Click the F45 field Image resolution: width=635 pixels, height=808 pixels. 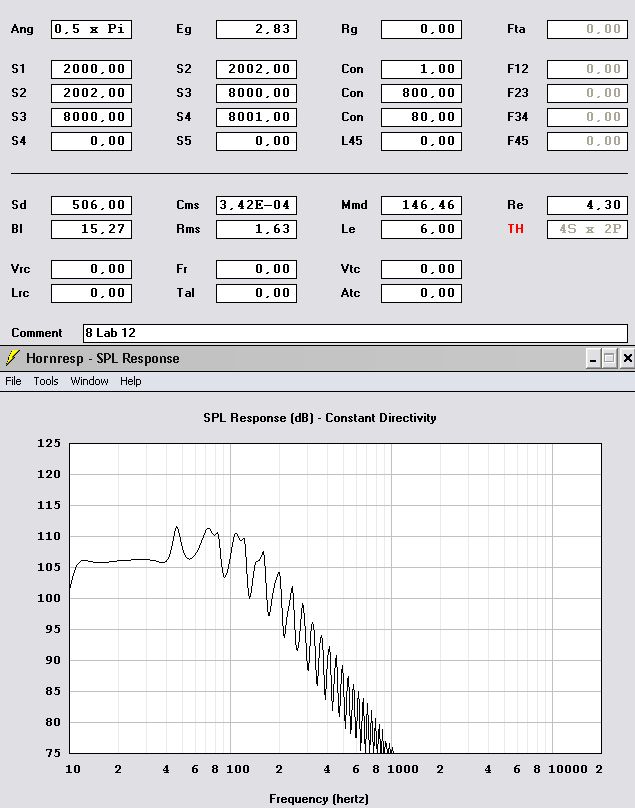587,141
